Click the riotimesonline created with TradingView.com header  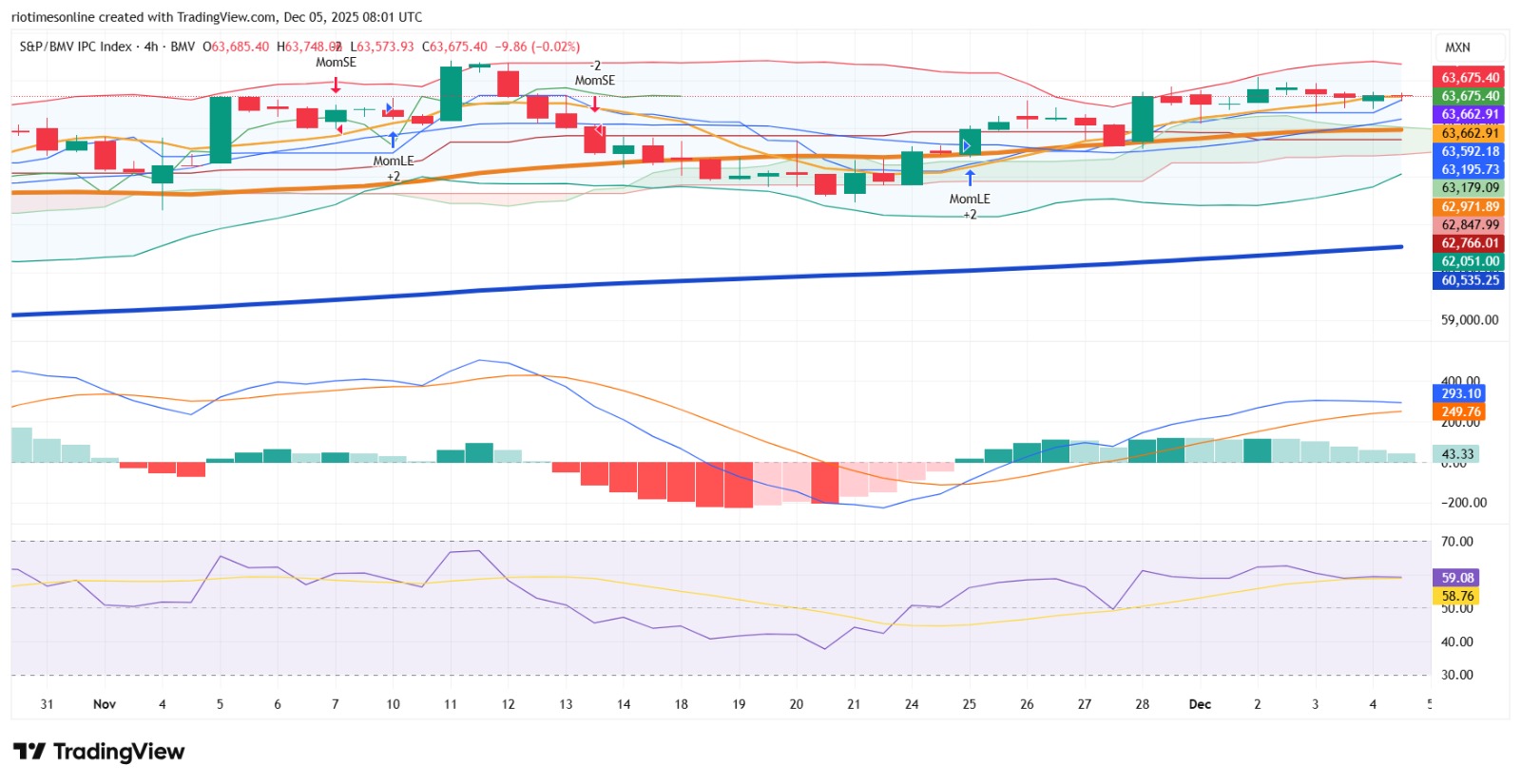[217, 17]
